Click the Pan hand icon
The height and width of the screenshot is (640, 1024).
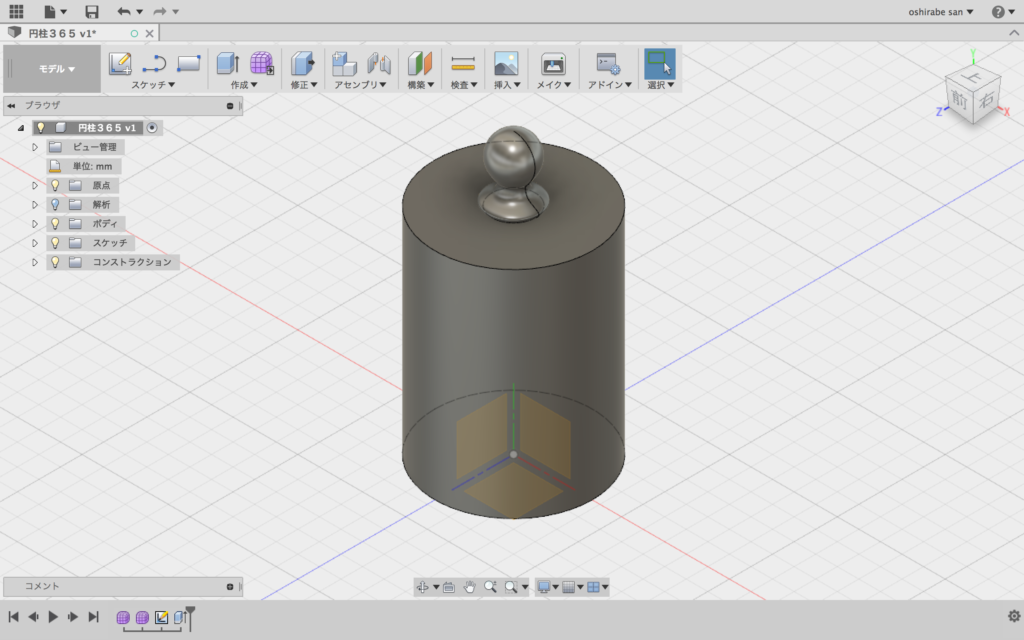[x=470, y=587]
